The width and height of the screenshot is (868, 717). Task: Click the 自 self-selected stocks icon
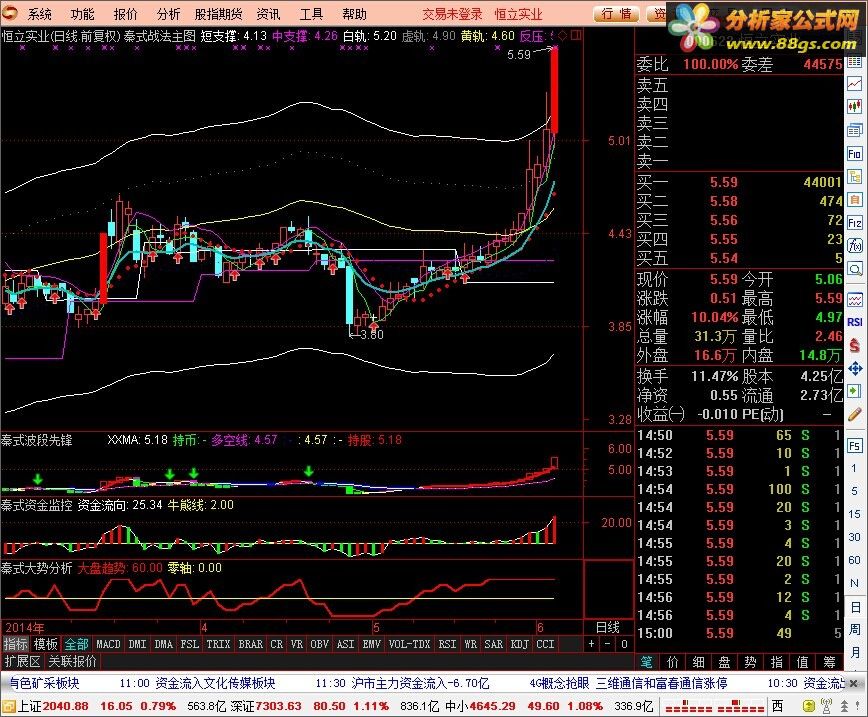(x=854, y=199)
